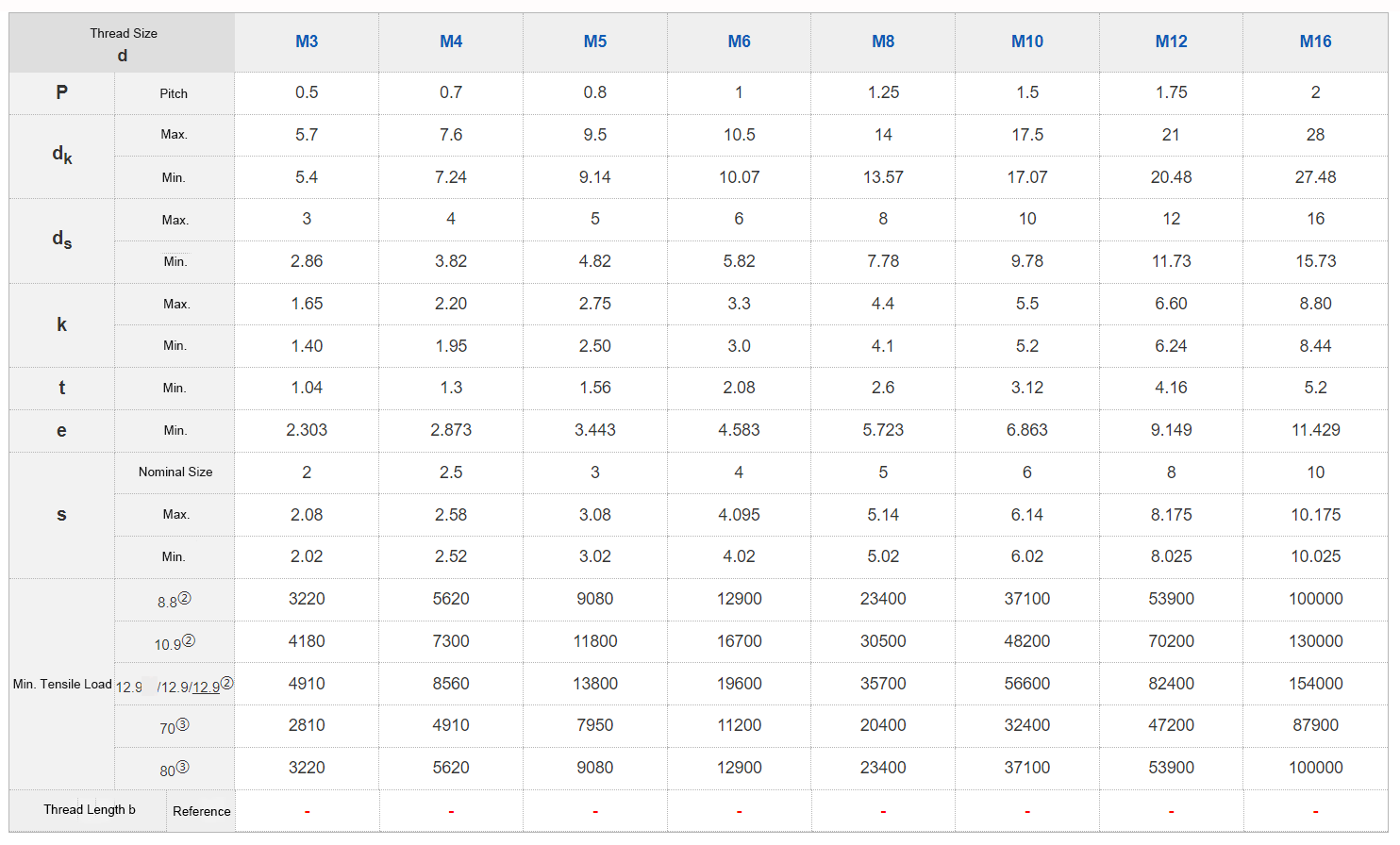1400x845 pixels.
Task: Click pitch value 0.5 for M3
Action: [307, 92]
